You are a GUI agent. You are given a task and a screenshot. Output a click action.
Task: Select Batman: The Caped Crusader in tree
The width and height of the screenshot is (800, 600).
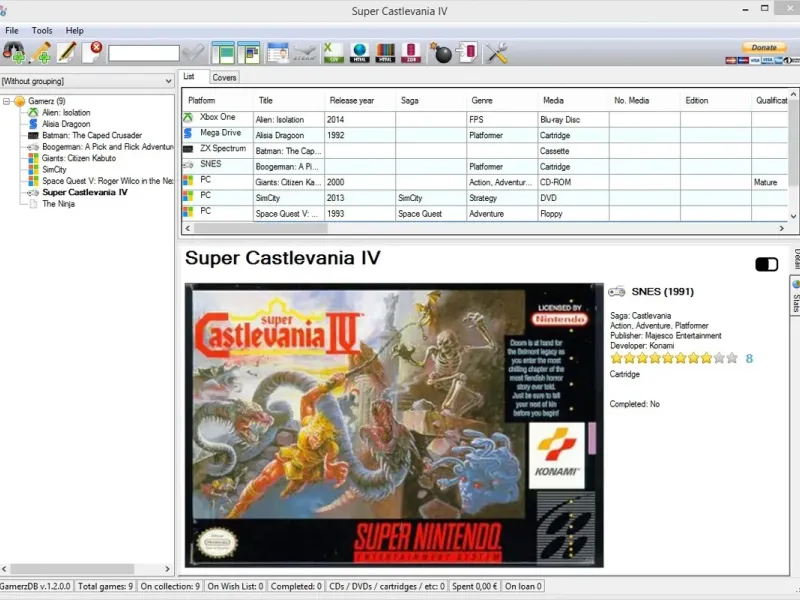click(x=92, y=135)
